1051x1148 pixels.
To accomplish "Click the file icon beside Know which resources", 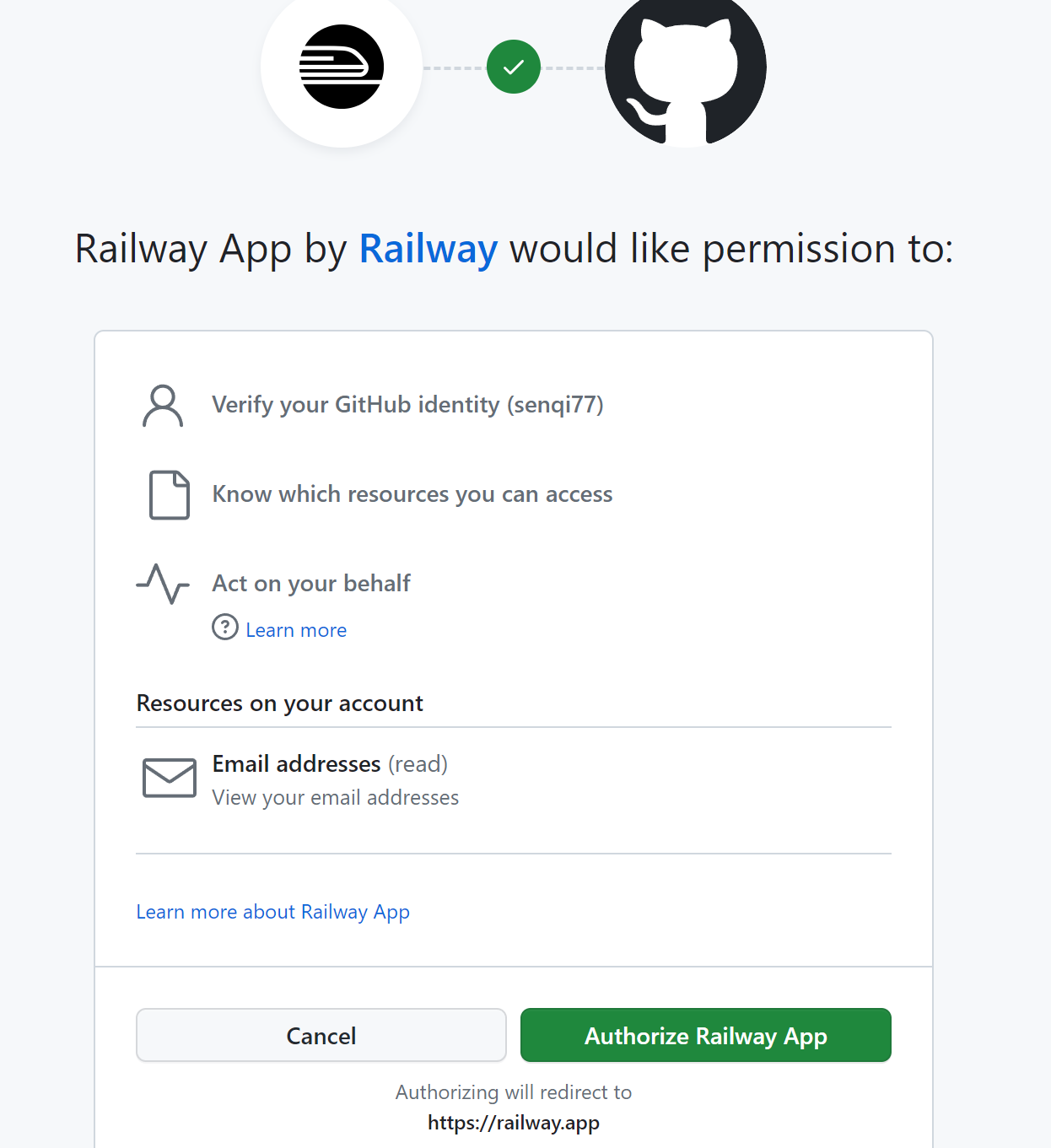I will (170, 495).
